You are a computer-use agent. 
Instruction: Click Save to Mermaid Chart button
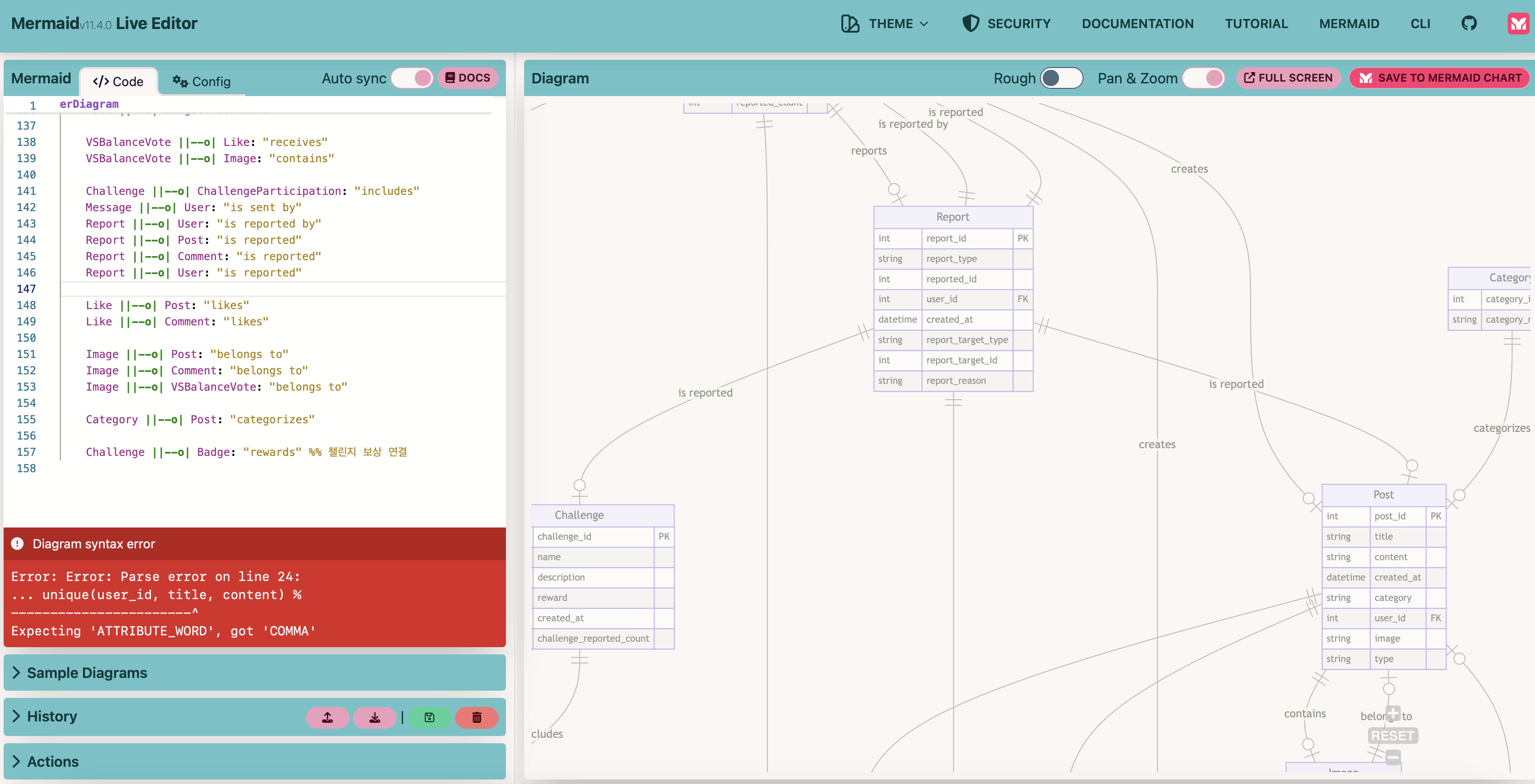click(1439, 78)
